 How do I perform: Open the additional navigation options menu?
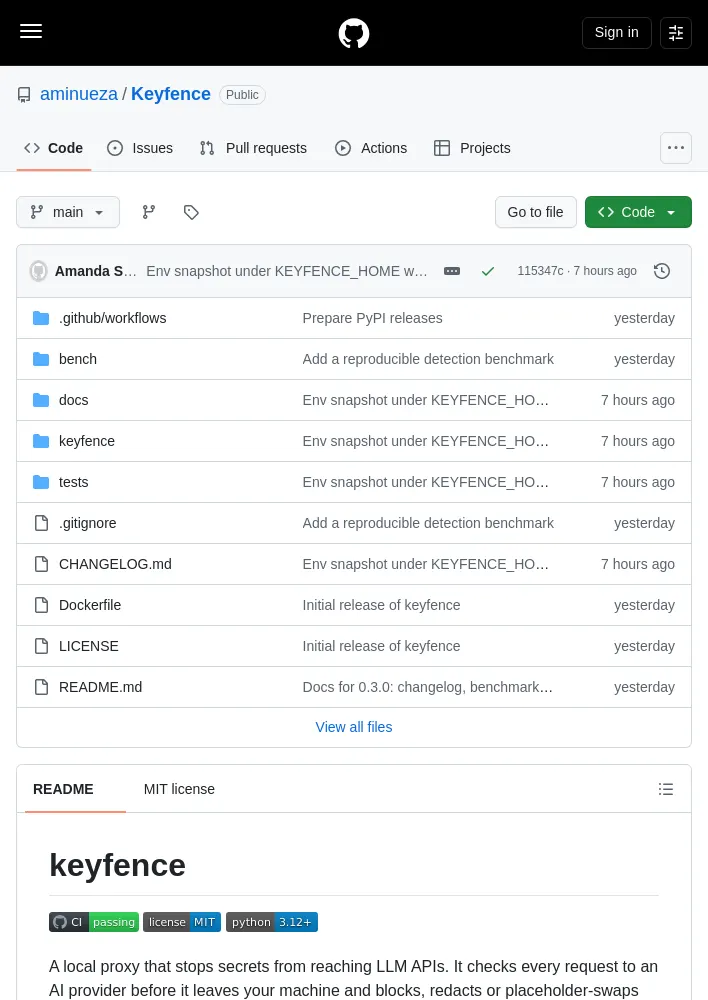[x=675, y=148]
